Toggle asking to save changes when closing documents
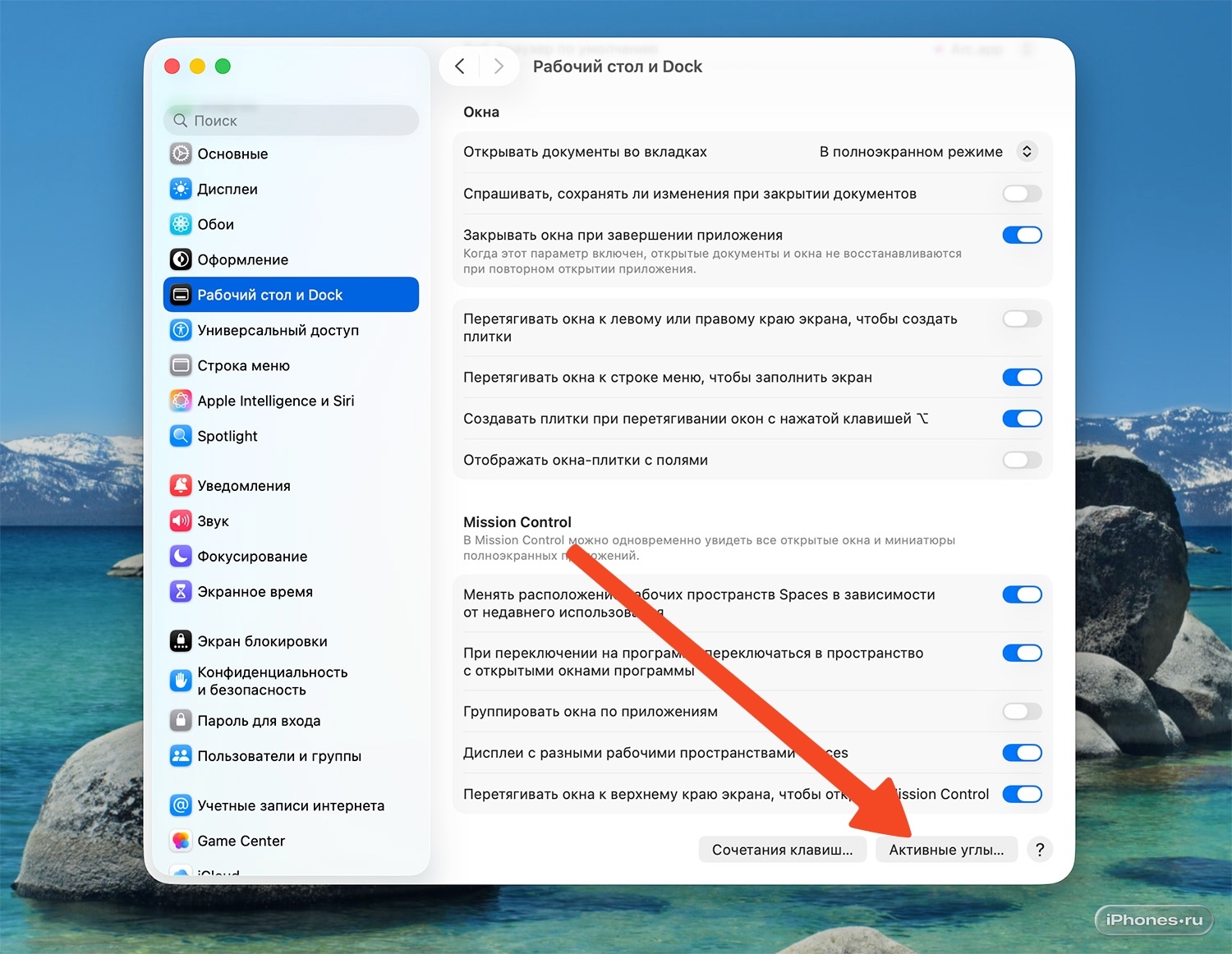 click(x=1022, y=194)
